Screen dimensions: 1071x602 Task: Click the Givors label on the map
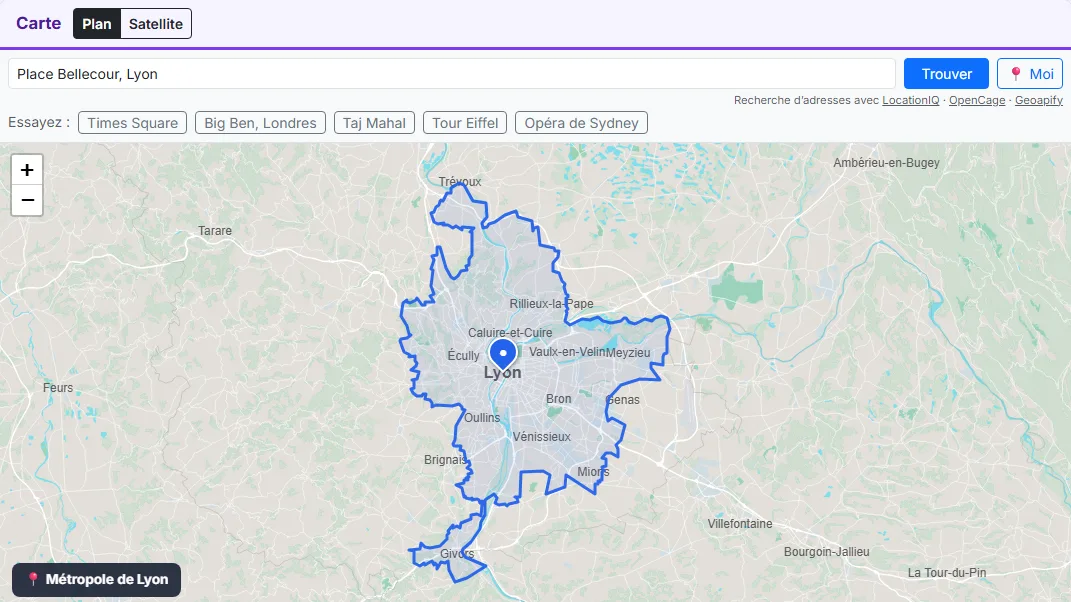click(x=457, y=554)
